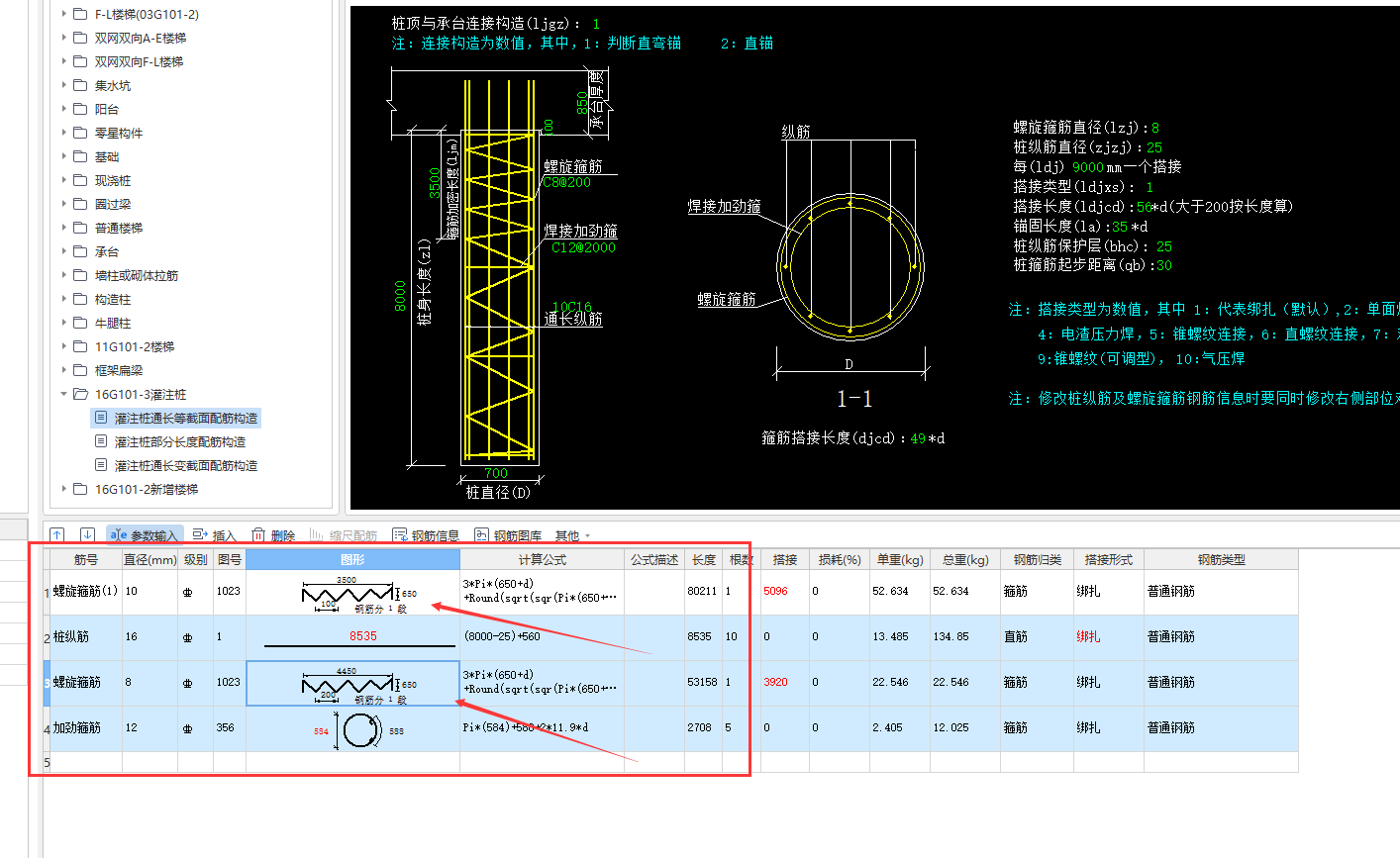Click the 现浇桩 folder icon

tap(81, 180)
